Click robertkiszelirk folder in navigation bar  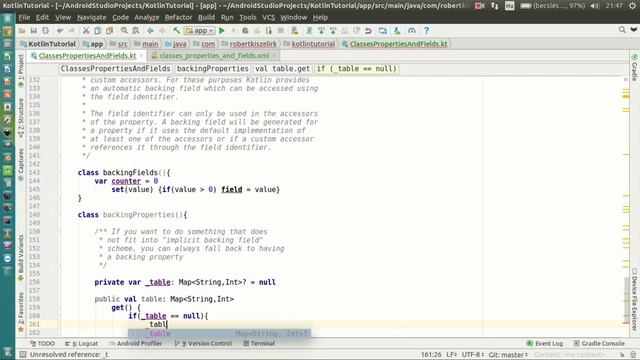pos(249,44)
